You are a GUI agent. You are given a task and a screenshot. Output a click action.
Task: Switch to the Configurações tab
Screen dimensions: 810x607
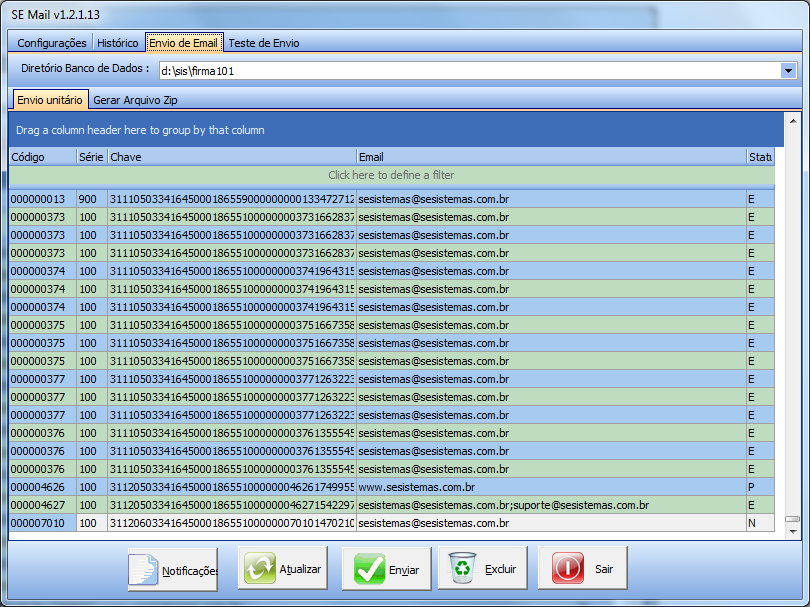pos(52,43)
